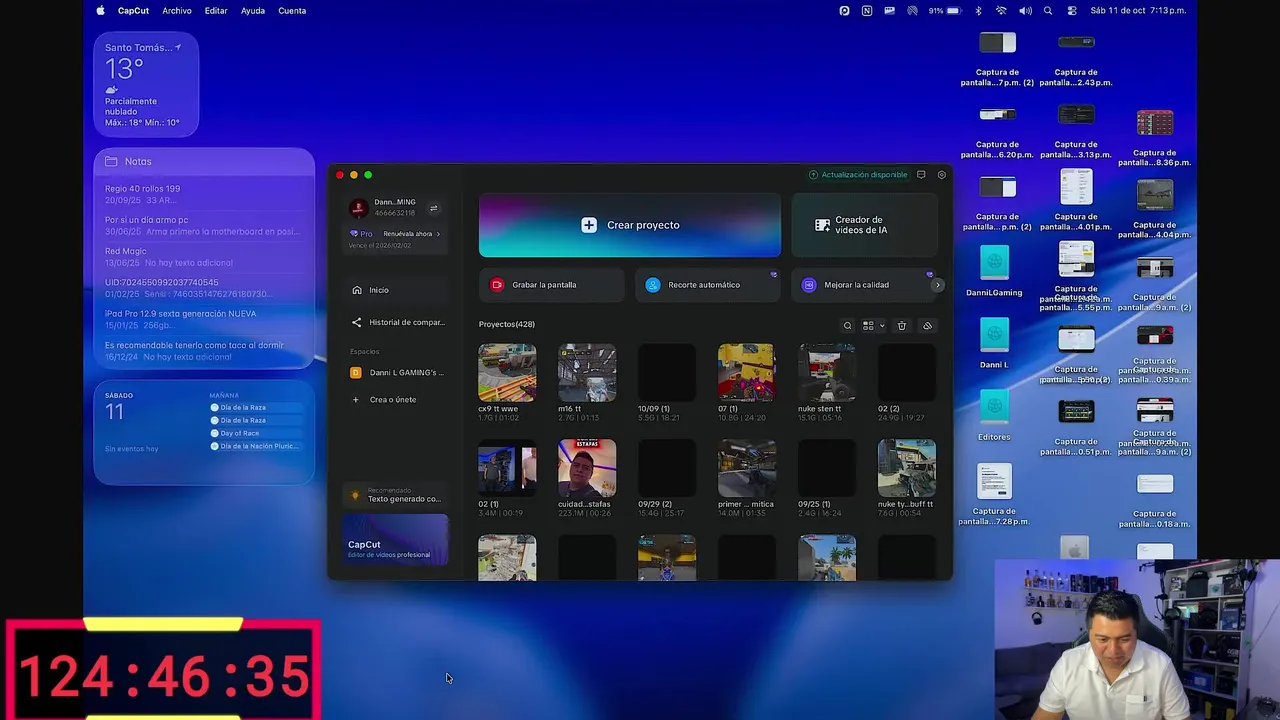Click the Bluetooth icon in menu bar
The image size is (1280, 720).
[x=978, y=11]
